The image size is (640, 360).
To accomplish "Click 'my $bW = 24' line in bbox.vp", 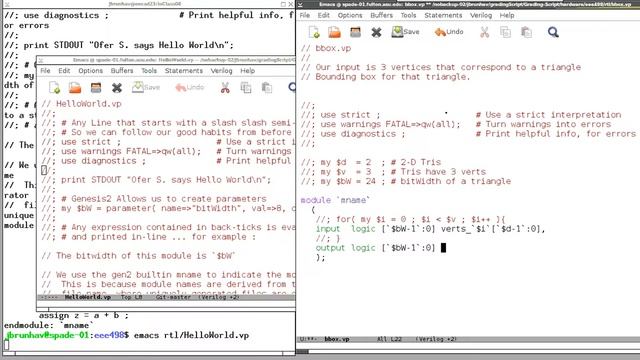I will coord(406,181).
